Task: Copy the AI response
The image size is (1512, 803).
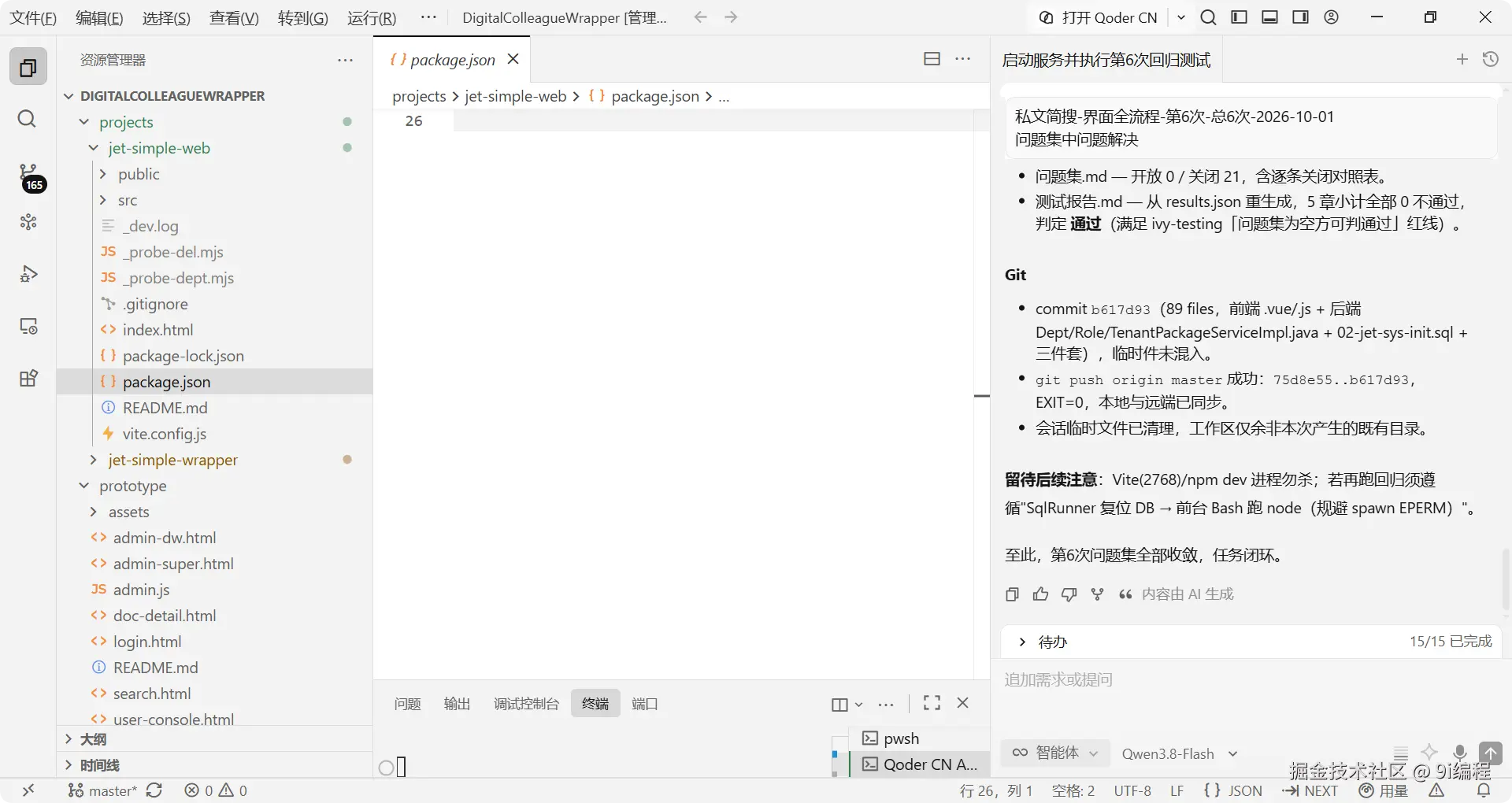Action: (x=1013, y=594)
